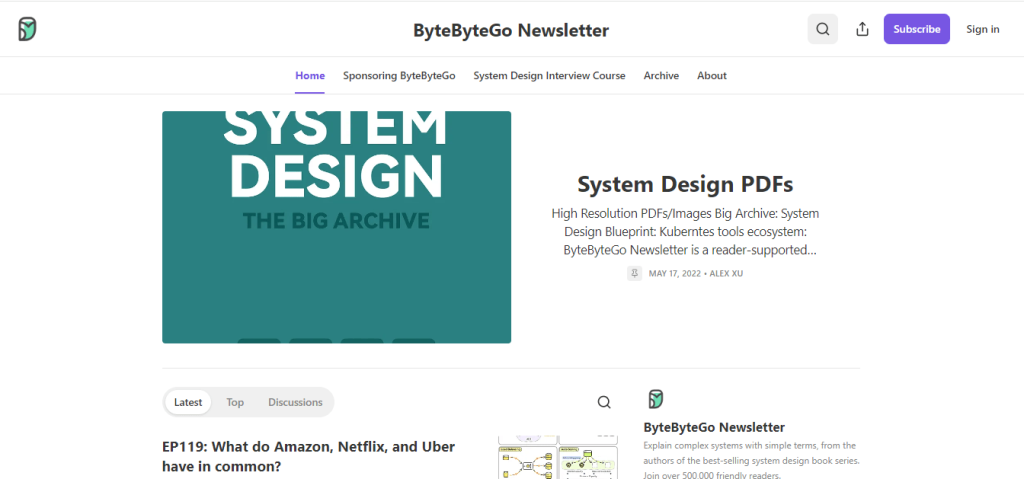The width and height of the screenshot is (1024, 479).
Task: Open the System Design PDFs post title
Action: [x=685, y=184]
